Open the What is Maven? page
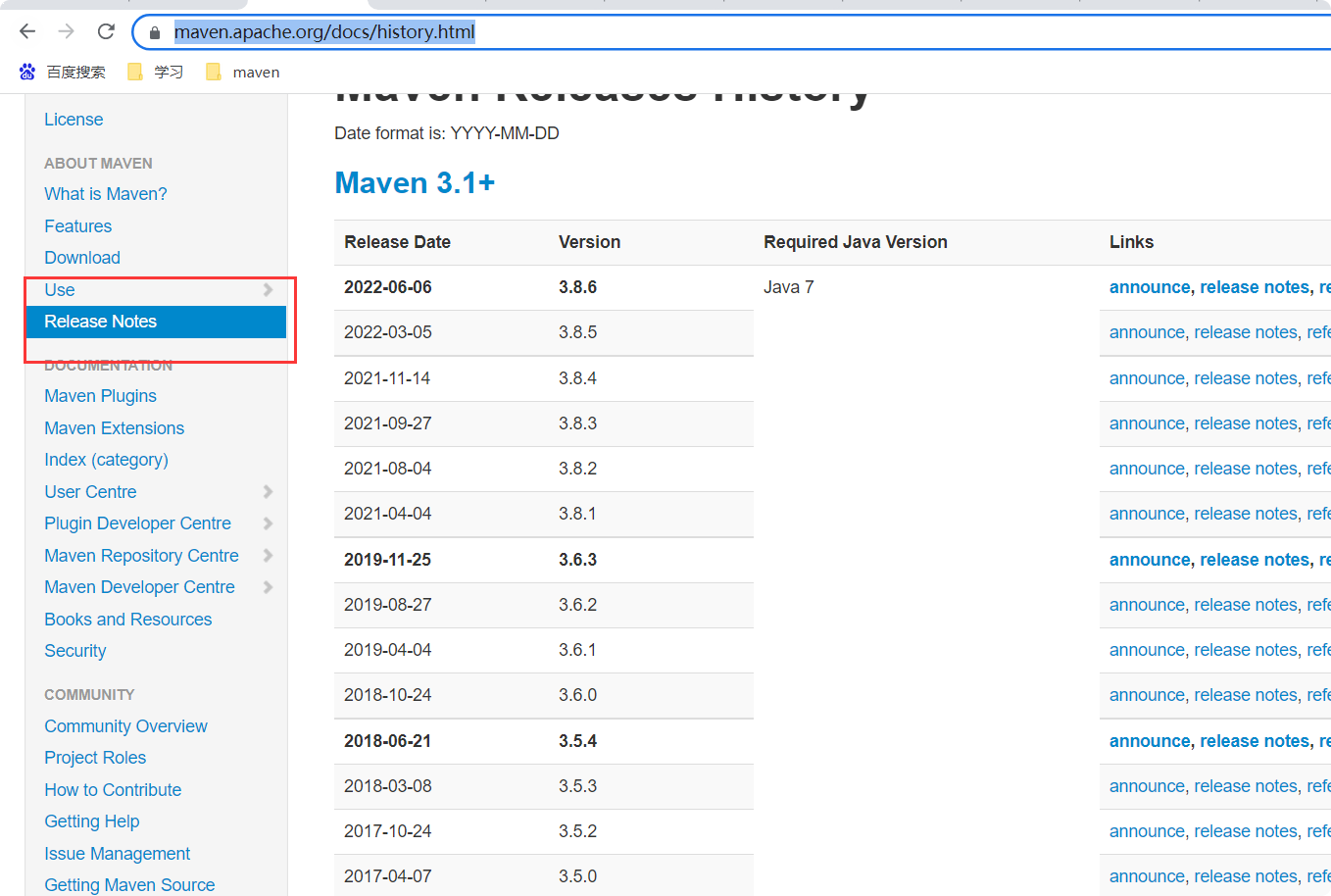Viewport: 1331px width, 896px height. [106, 194]
